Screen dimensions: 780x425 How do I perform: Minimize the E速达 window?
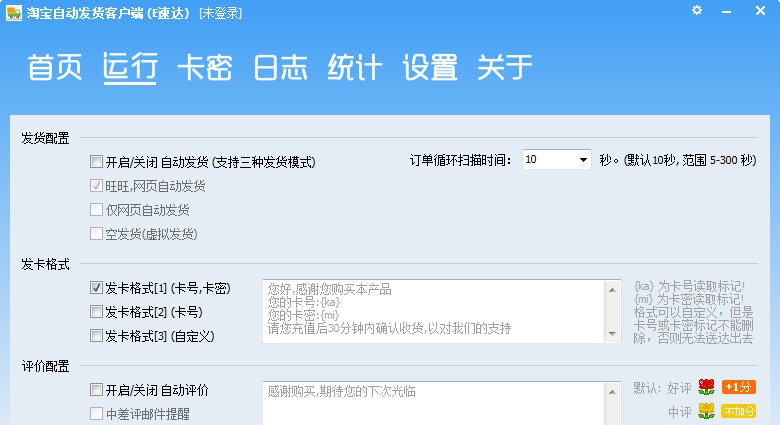726,11
